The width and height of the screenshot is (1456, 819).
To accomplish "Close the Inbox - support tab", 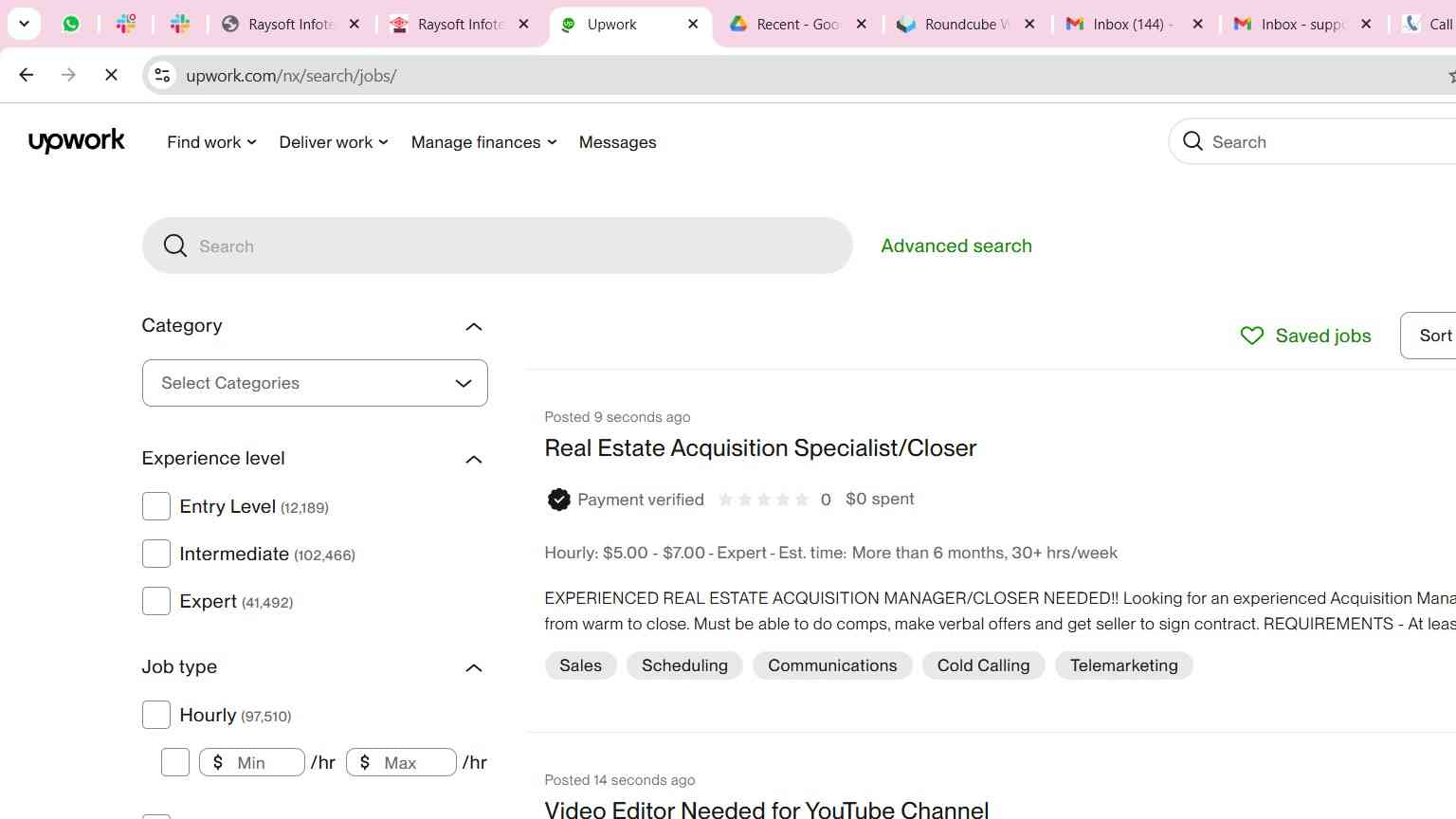I will 1366,24.
